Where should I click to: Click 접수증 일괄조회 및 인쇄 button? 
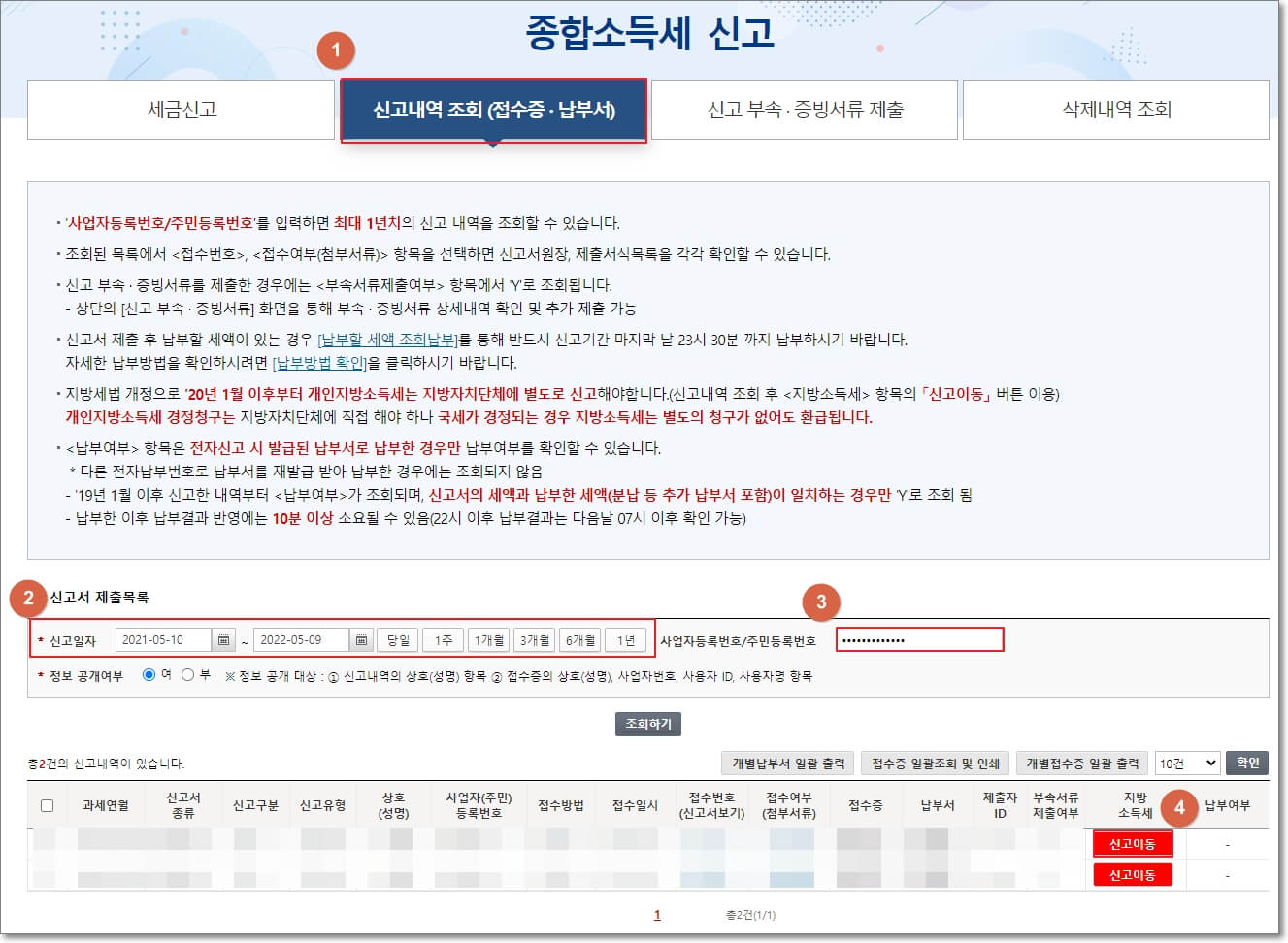pyautogui.click(x=936, y=764)
